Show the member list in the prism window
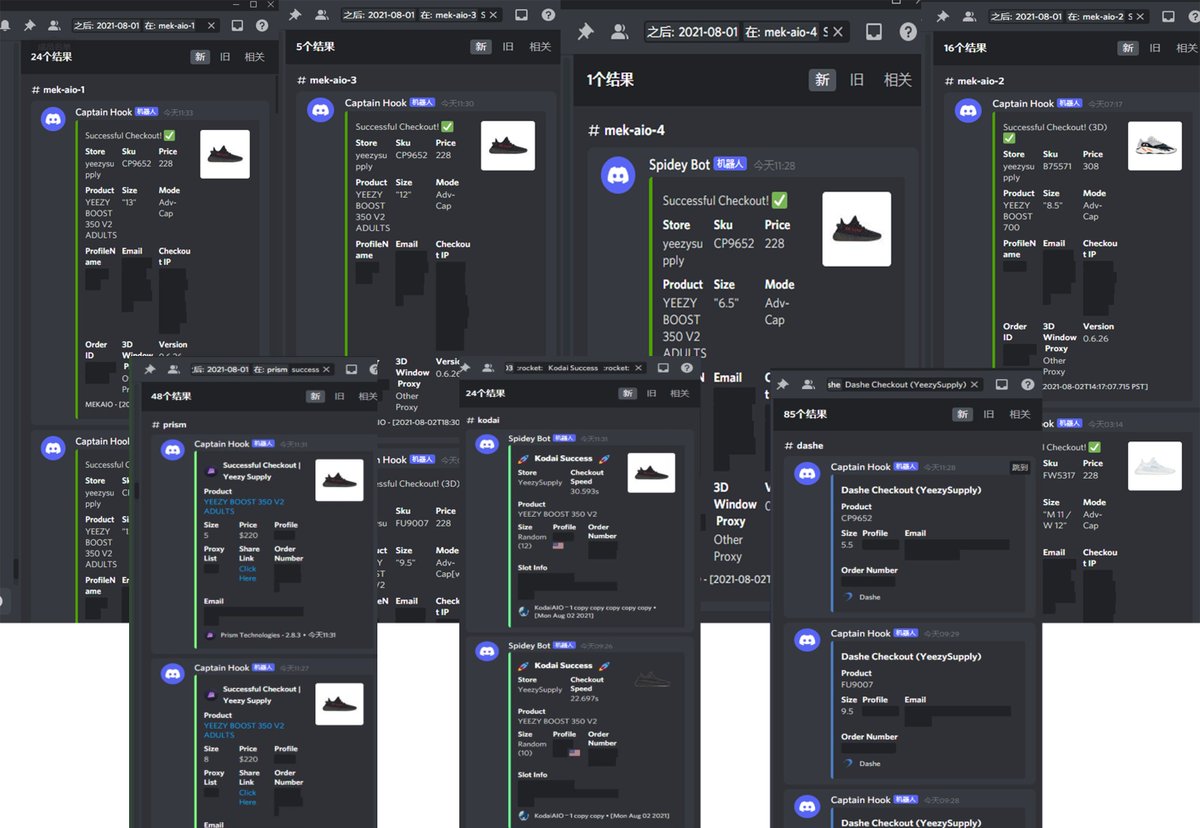The height and width of the screenshot is (828, 1200). point(173,369)
